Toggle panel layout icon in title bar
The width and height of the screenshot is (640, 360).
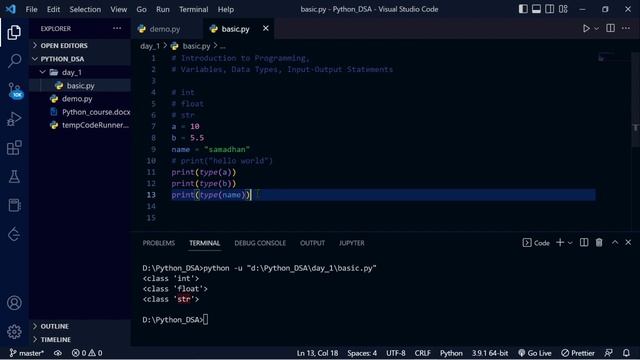tap(536, 9)
